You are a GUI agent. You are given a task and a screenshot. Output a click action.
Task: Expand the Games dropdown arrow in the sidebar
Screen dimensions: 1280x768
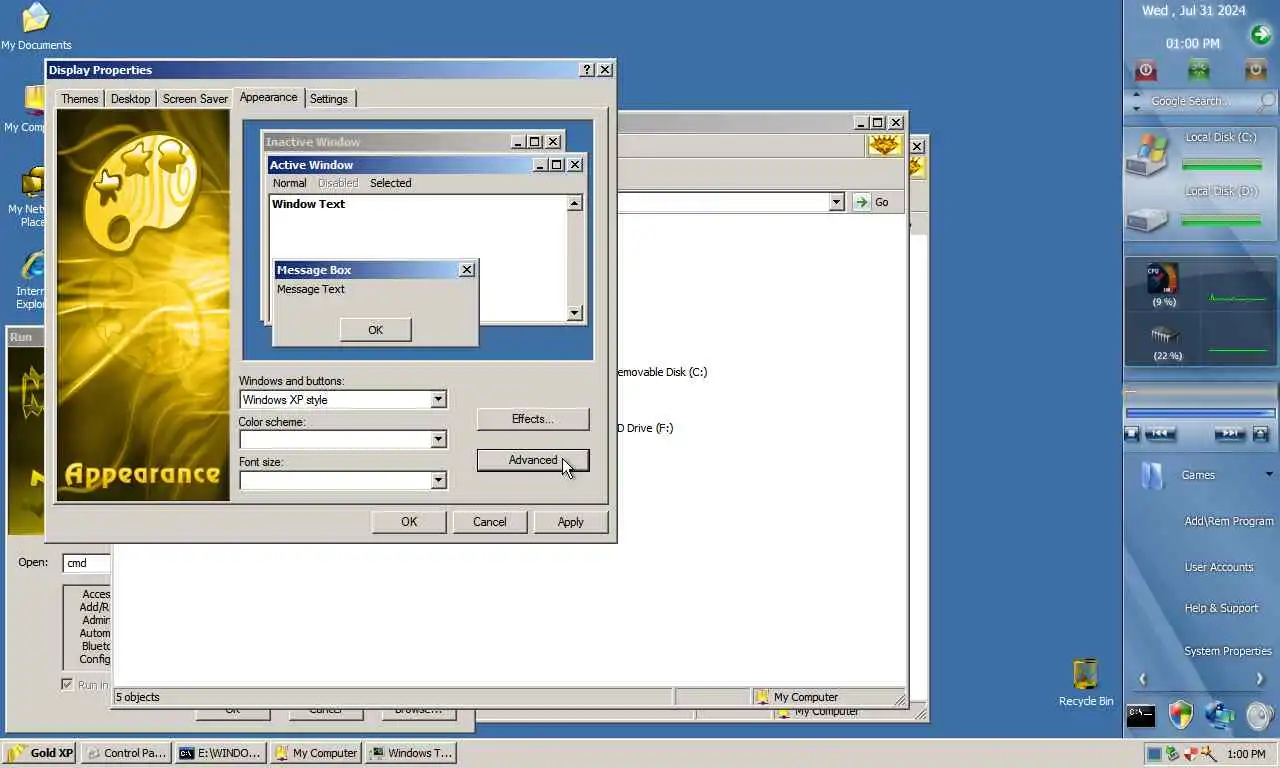point(1269,474)
